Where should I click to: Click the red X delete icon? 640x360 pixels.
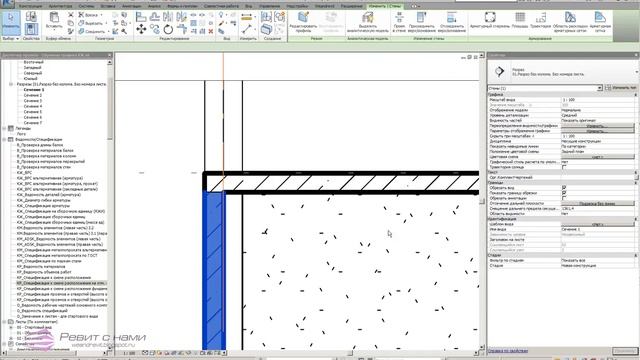click(x=211, y=31)
